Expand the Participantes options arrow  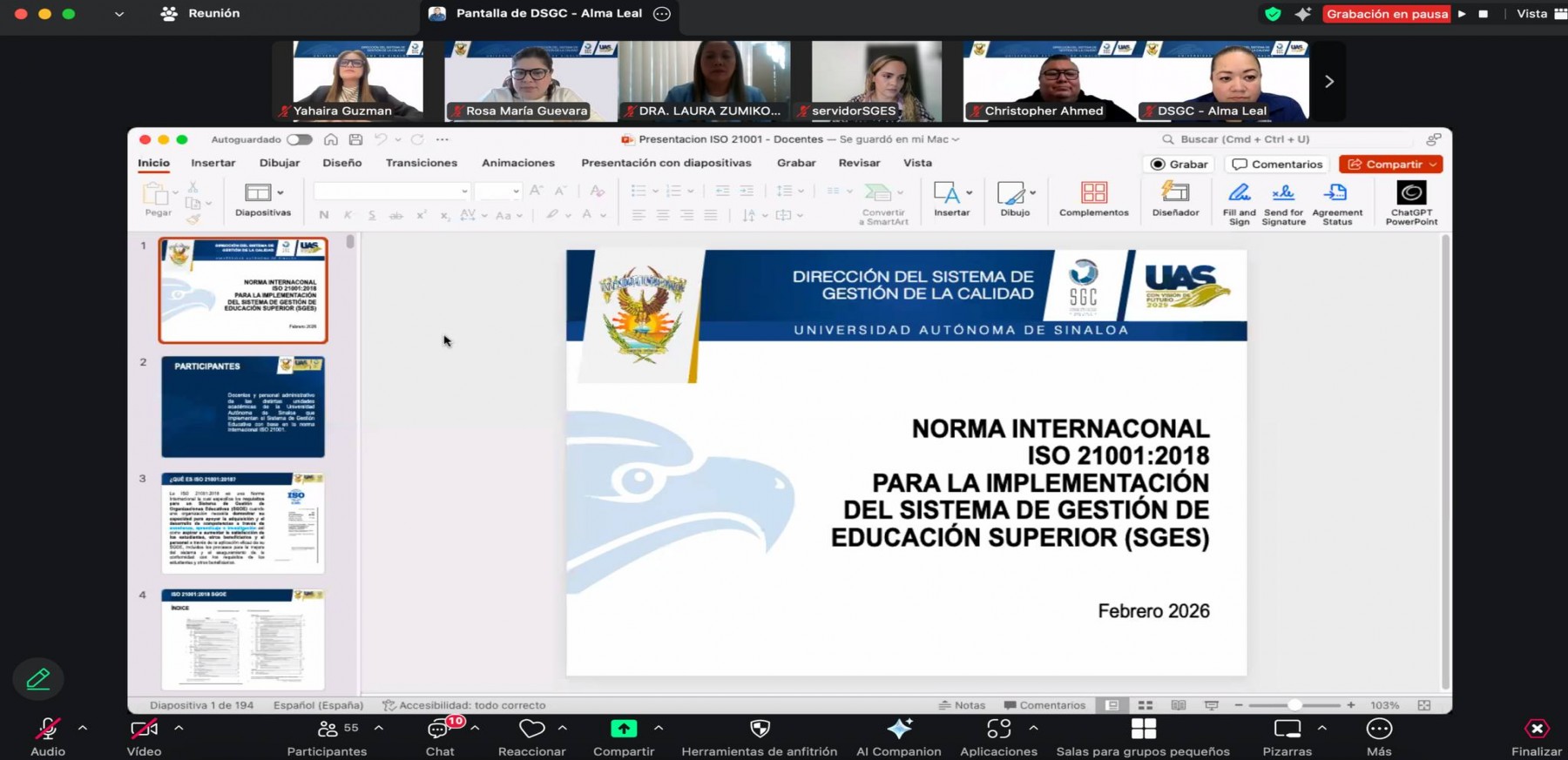pos(379,728)
